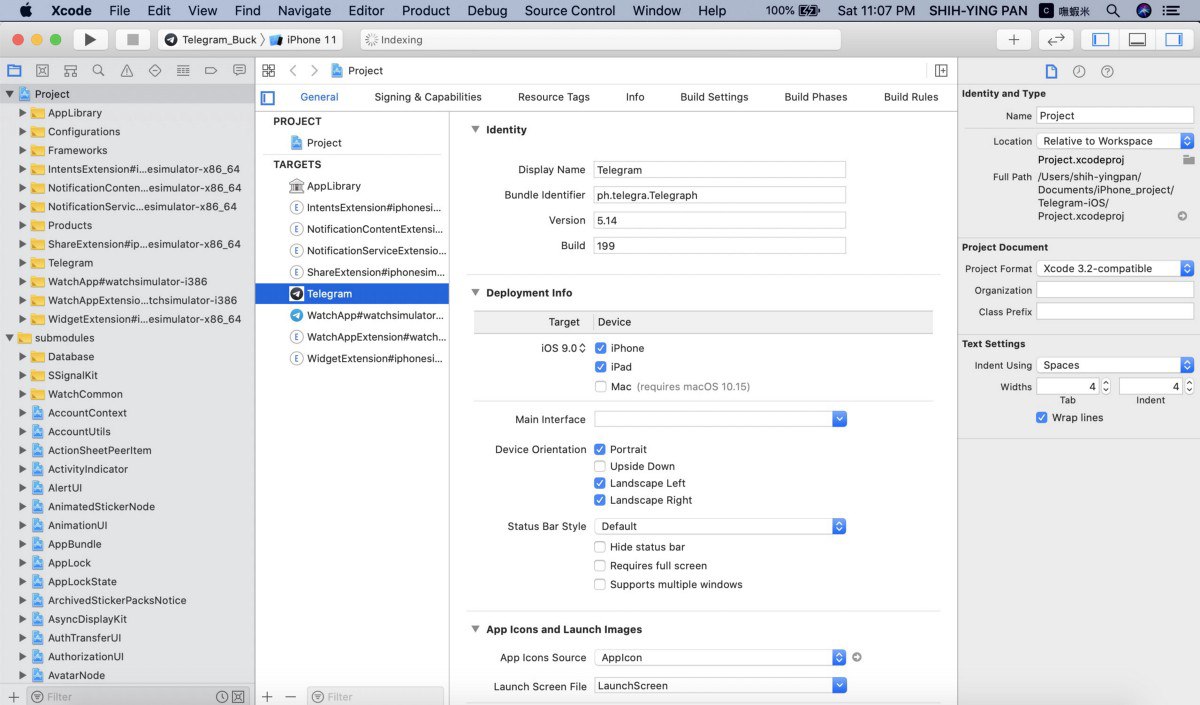Screen dimensions: 1200x705
Task: Uncheck the iPhone device checkbox
Action: (600, 348)
